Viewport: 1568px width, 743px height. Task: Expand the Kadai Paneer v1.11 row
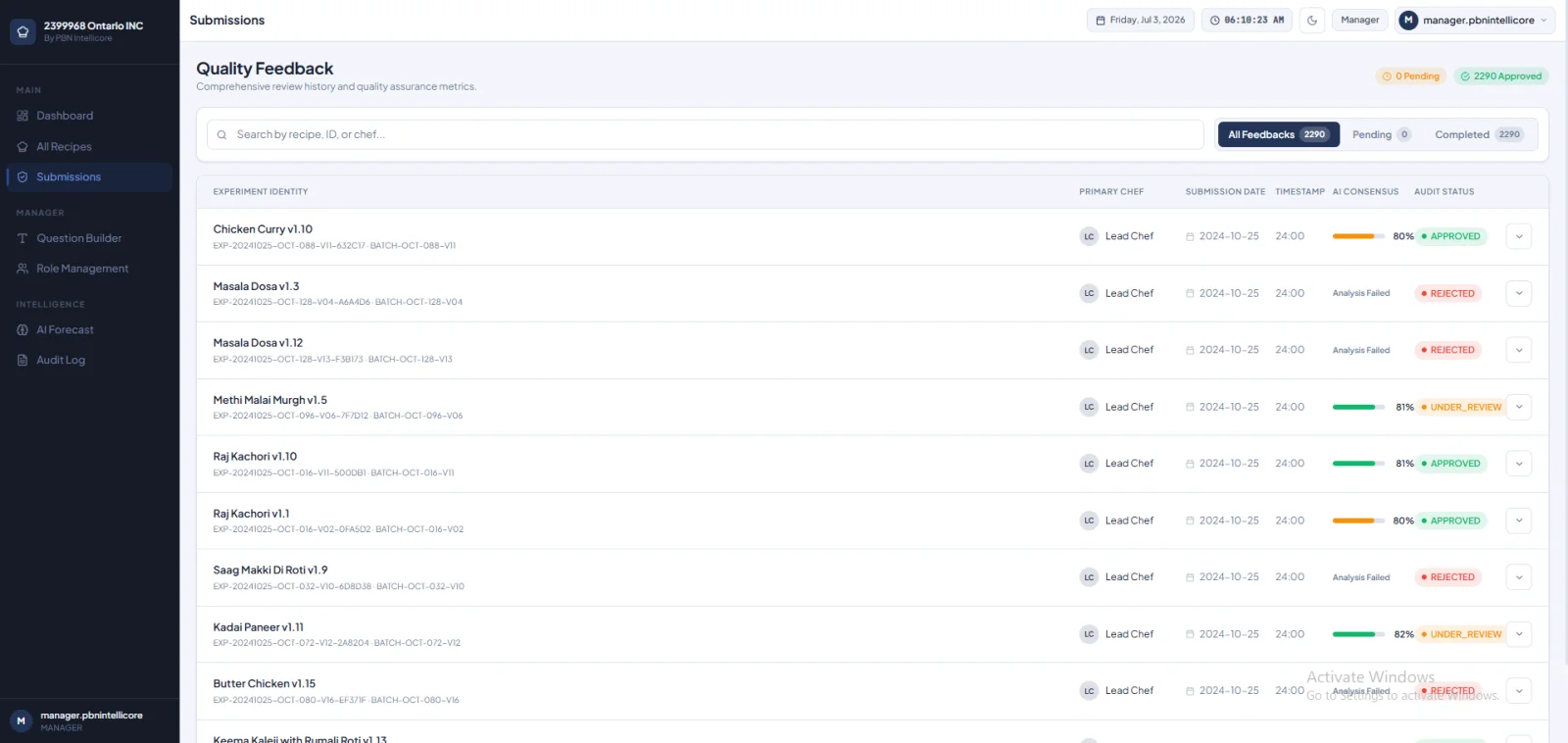pos(1519,634)
